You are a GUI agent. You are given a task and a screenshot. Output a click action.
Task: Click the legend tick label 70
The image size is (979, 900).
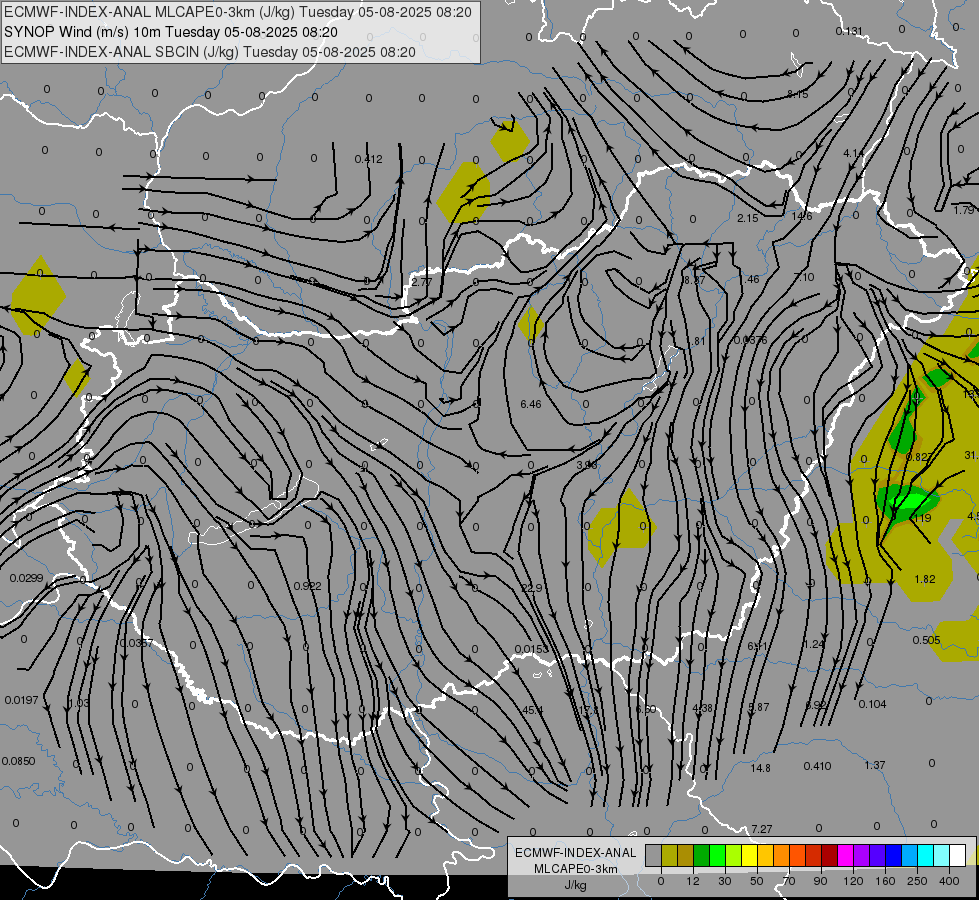pos(789,881)
